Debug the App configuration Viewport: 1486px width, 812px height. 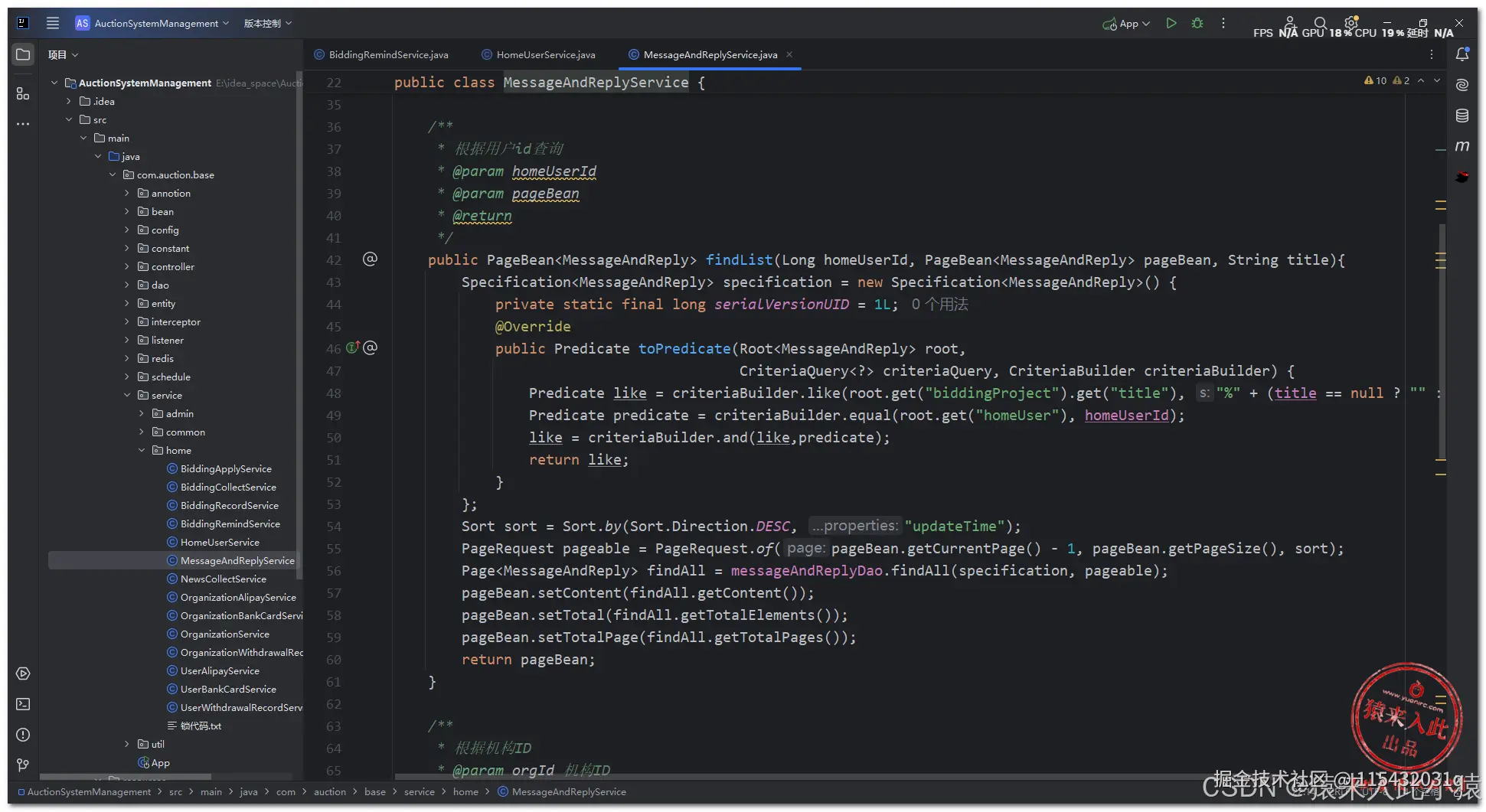pos(1197,23)
